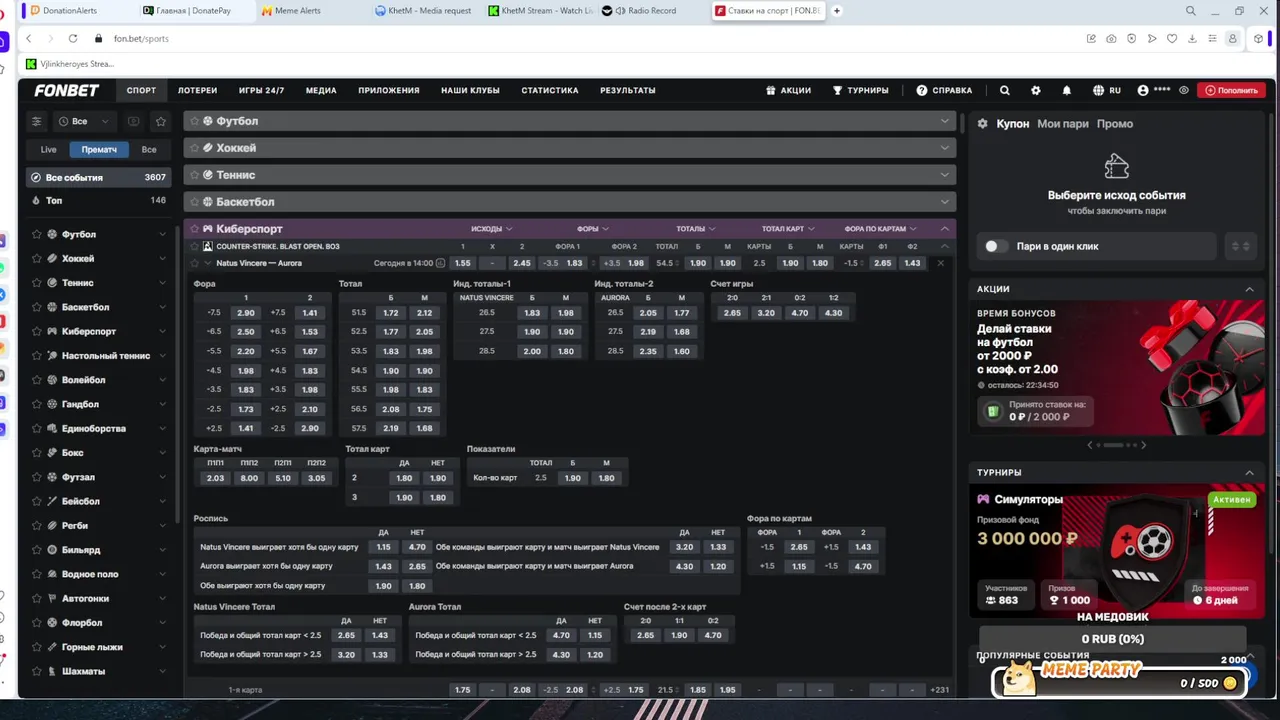Click browser downloads icon
Screen dimensions: 1280x720
click(x=1192, y=38)
